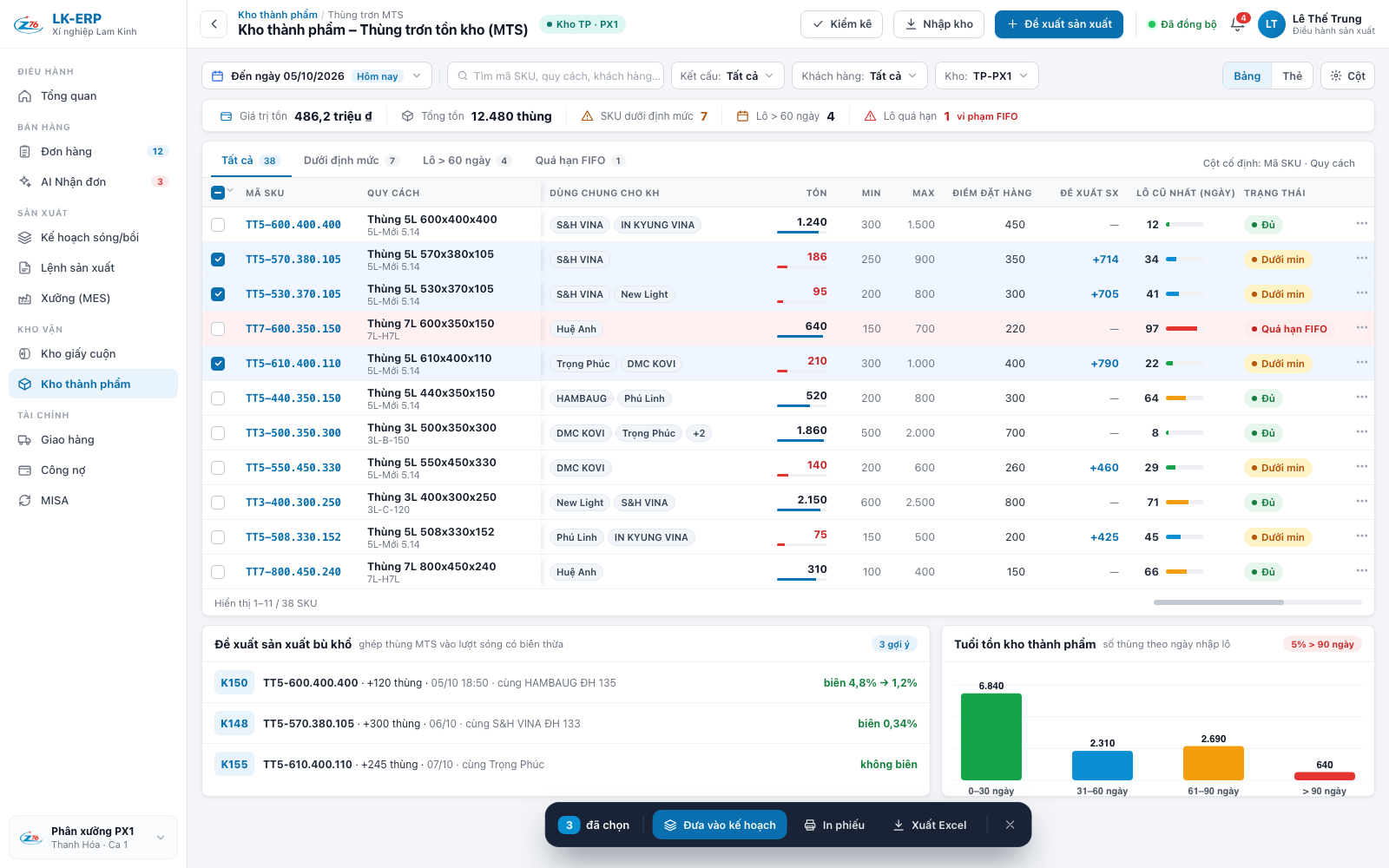Viewport: 1389px width, 868px height.
Task: Open Xưởng (MES) in sidebar
Action: [x=93, y=298]
